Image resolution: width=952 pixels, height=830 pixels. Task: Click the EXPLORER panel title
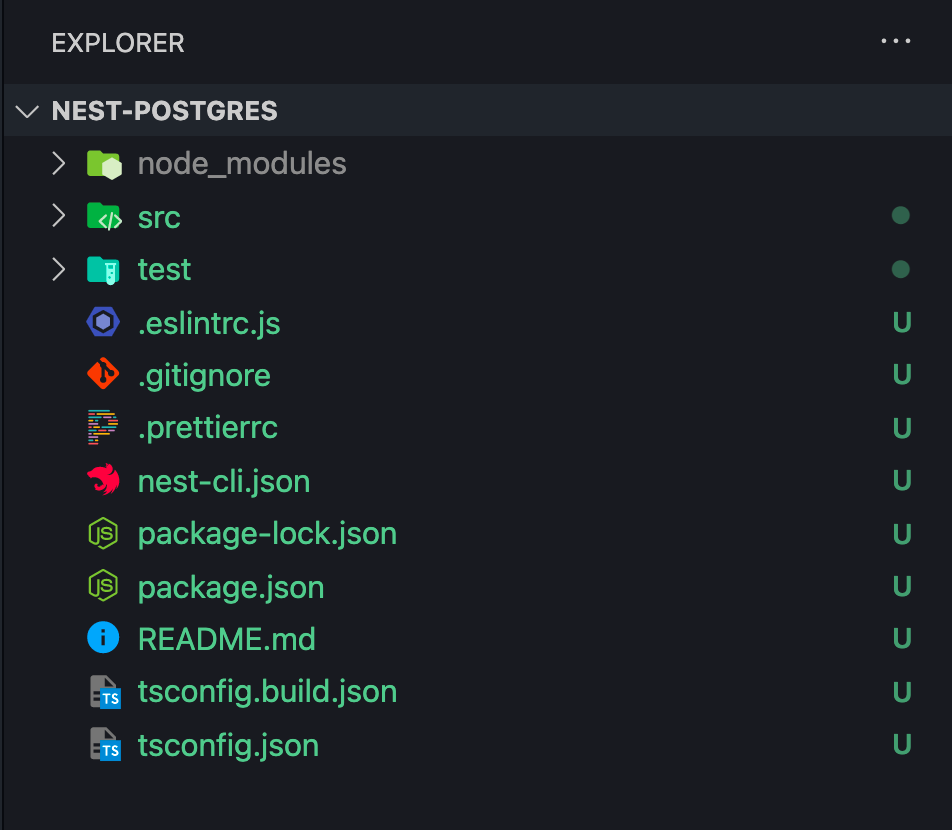tap(117, 43)
